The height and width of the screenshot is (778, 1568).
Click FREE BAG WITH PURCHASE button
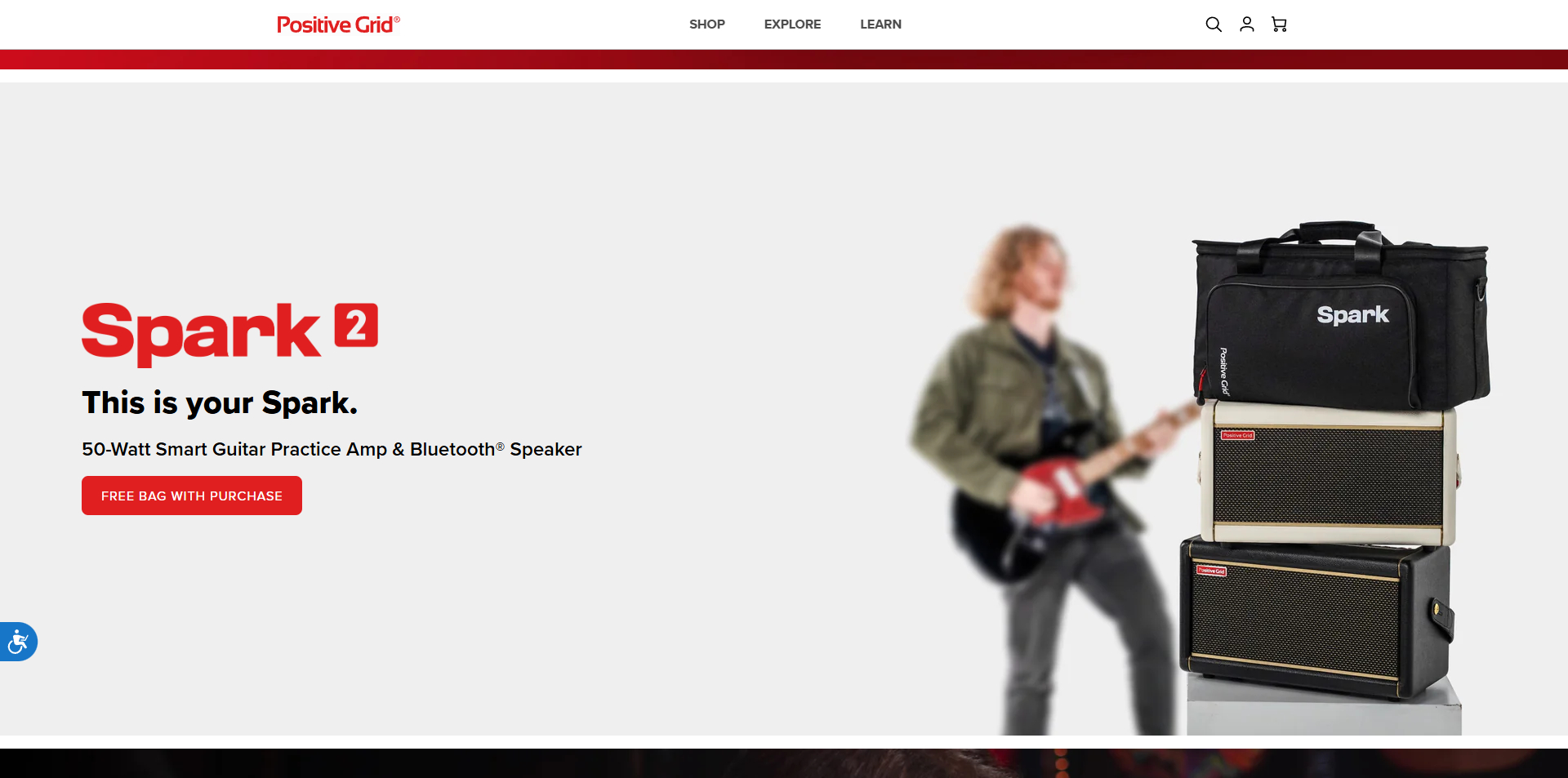192,496
